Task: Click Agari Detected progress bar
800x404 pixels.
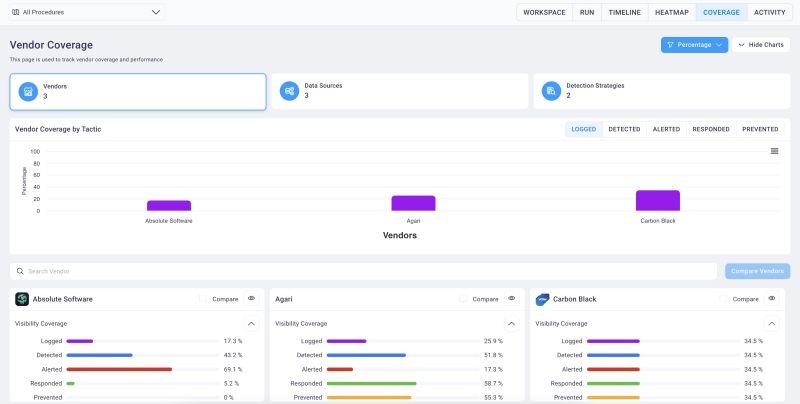Action: (403, 355)
